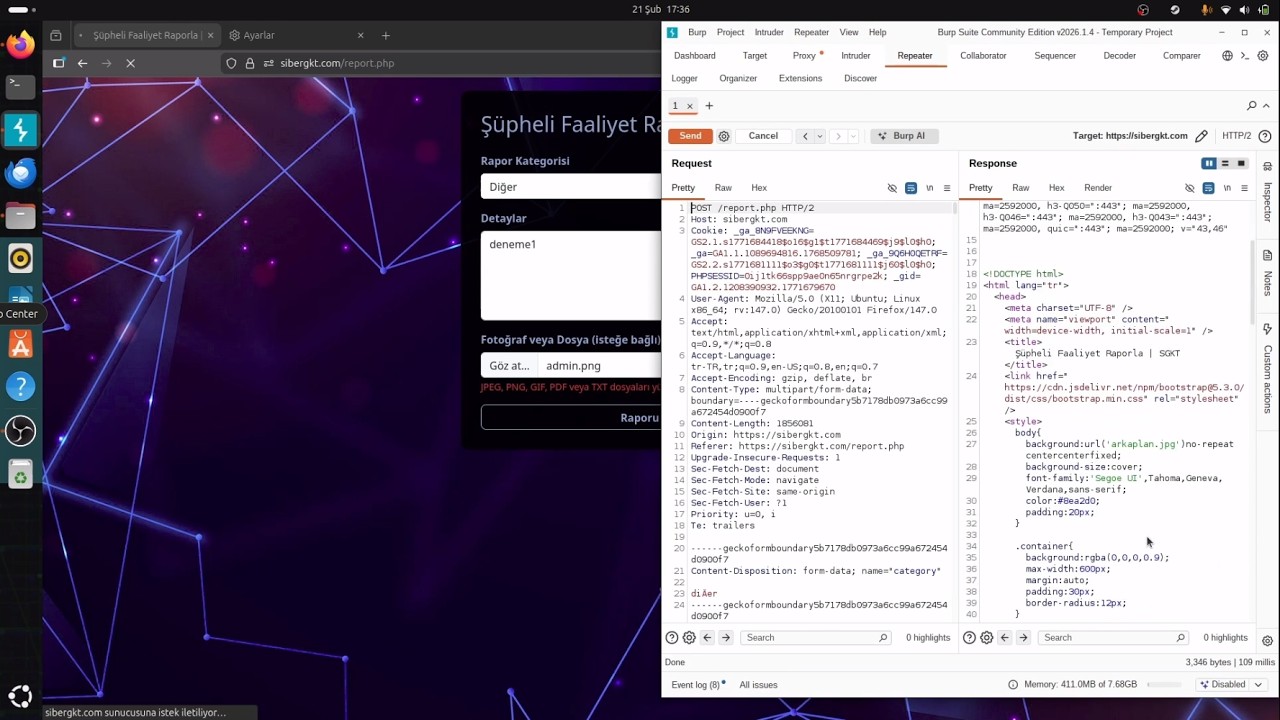Select combined tabbed layout view

pyautogui.click(x=1241, y=163)
